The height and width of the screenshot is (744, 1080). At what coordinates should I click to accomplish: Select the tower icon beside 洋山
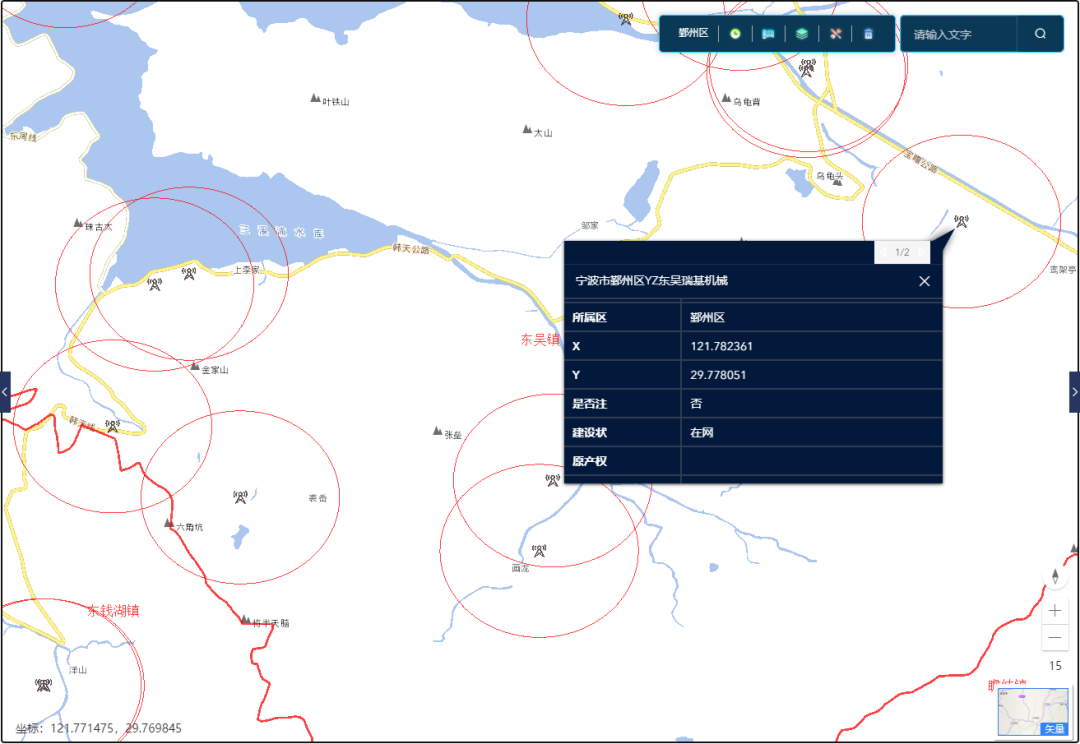coord(43,685)
